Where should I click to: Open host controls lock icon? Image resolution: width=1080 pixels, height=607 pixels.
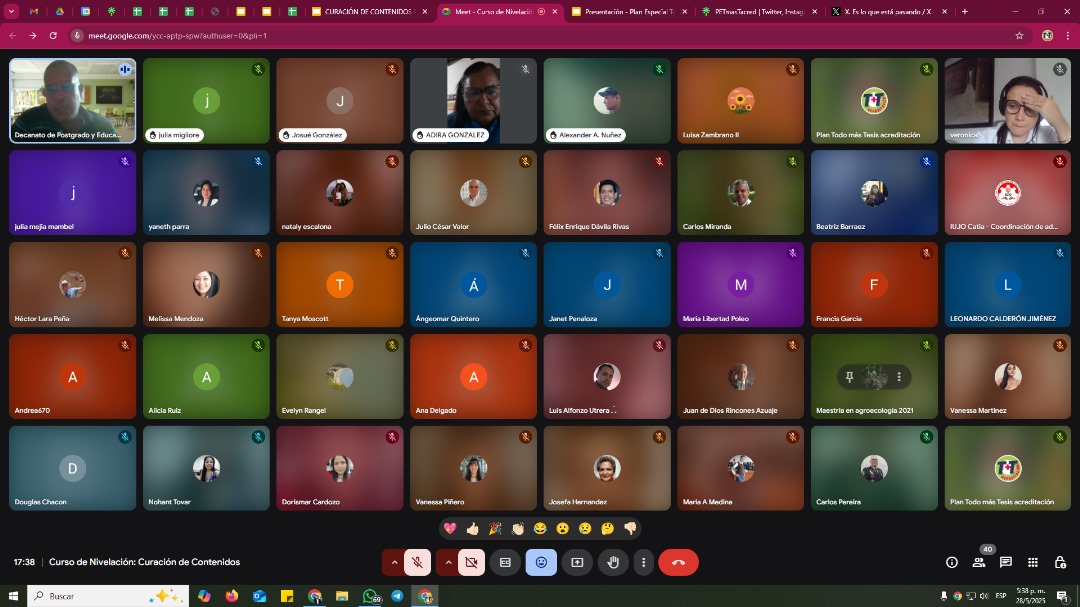(x=1060, y=562)
